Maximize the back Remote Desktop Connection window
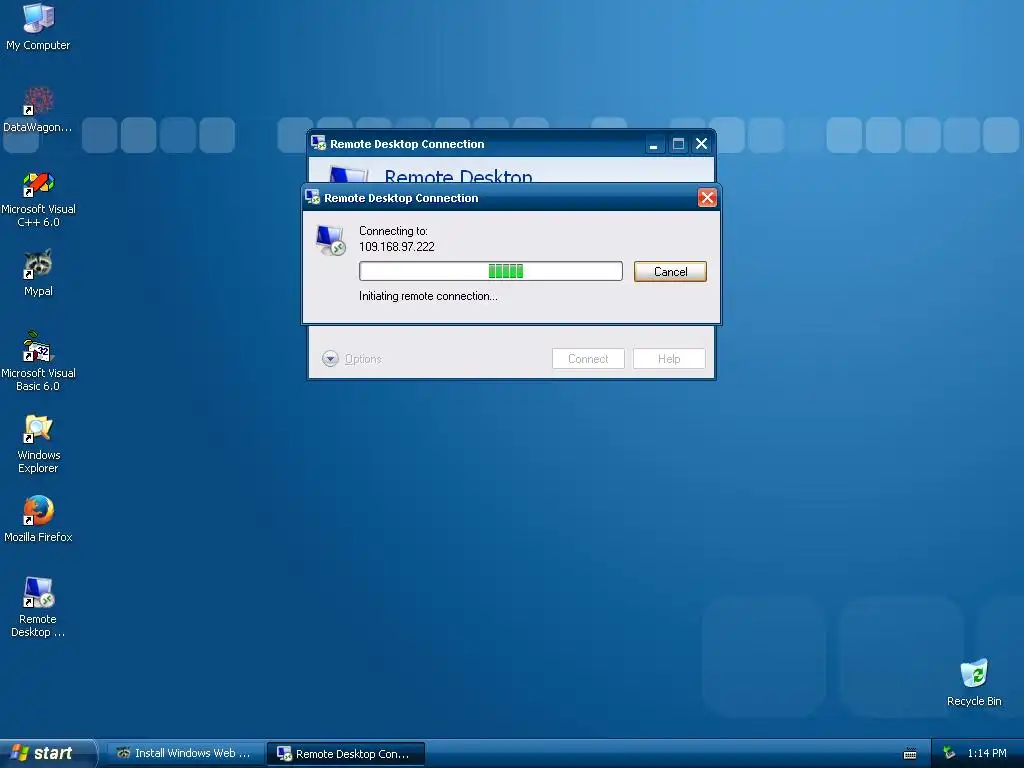The width and height of the screenshot is (1024, 768). [678, 144]
